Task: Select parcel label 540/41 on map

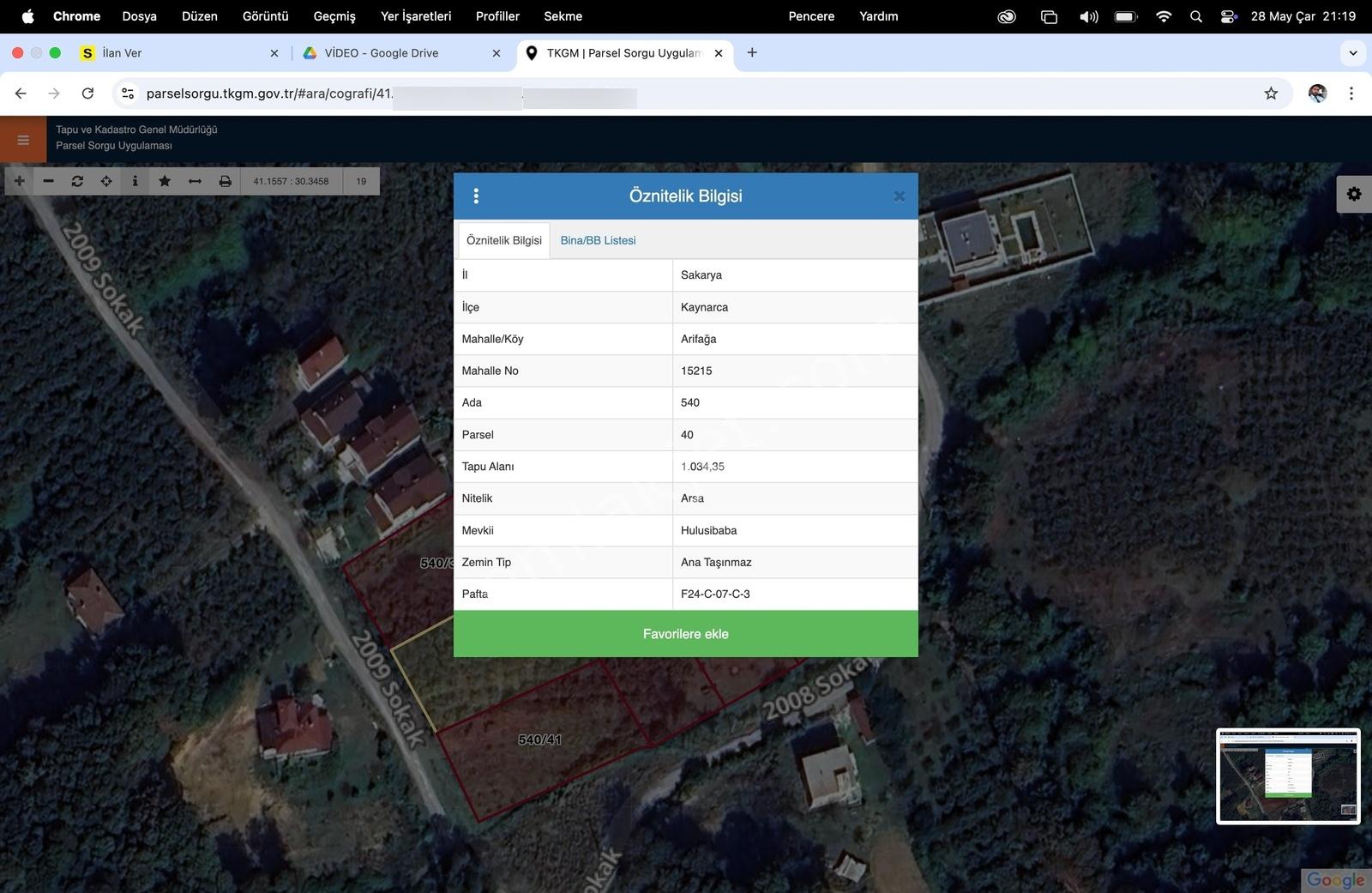Action: click(540, 739)
